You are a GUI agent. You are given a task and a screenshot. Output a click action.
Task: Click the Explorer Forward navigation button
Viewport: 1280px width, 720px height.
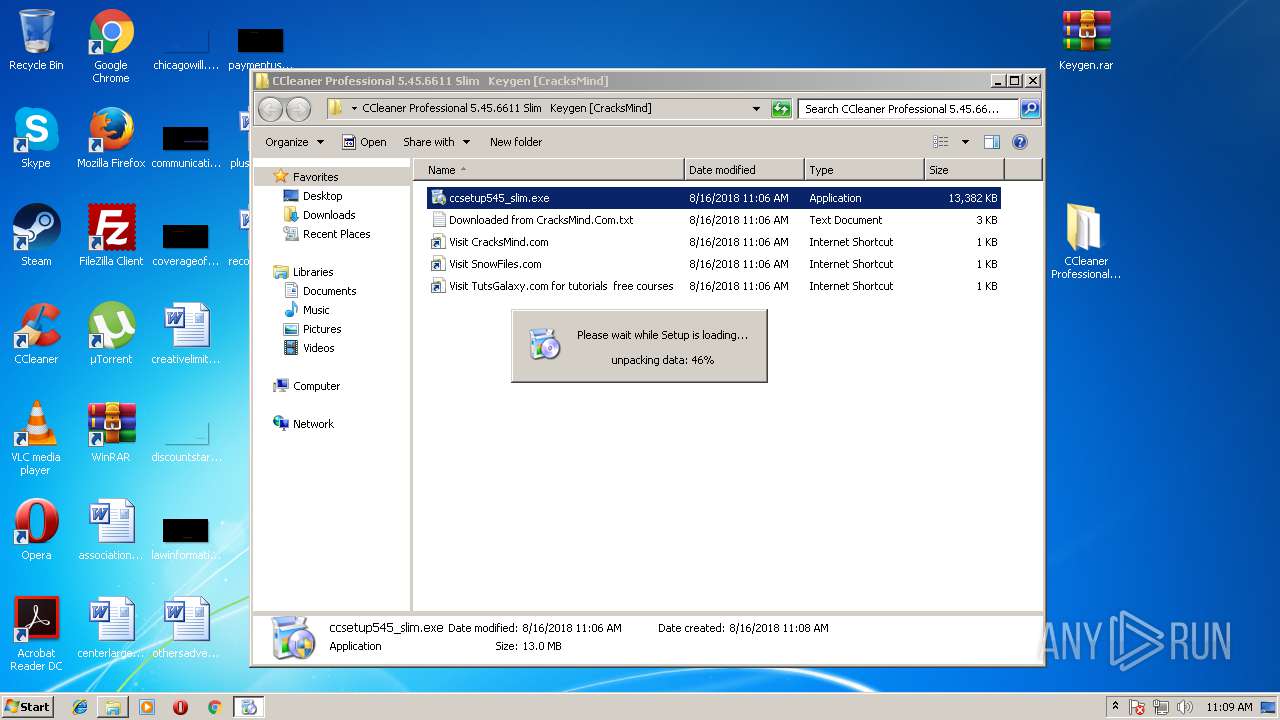tap(298, 109)
